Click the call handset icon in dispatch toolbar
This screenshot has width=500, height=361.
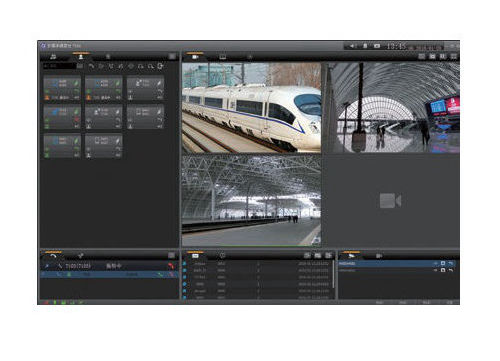[91, 66]
